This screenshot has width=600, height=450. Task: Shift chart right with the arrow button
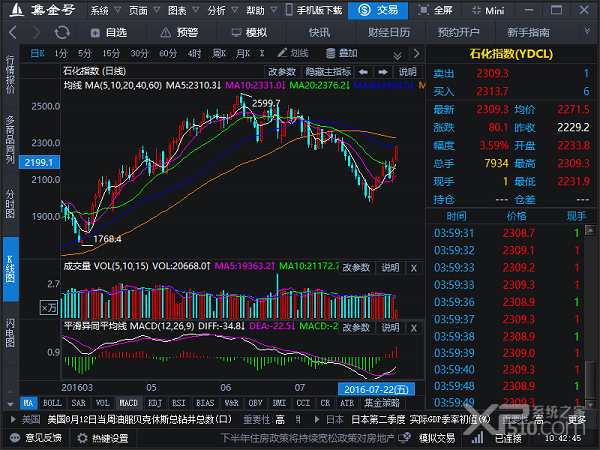(x=383, y=72)
